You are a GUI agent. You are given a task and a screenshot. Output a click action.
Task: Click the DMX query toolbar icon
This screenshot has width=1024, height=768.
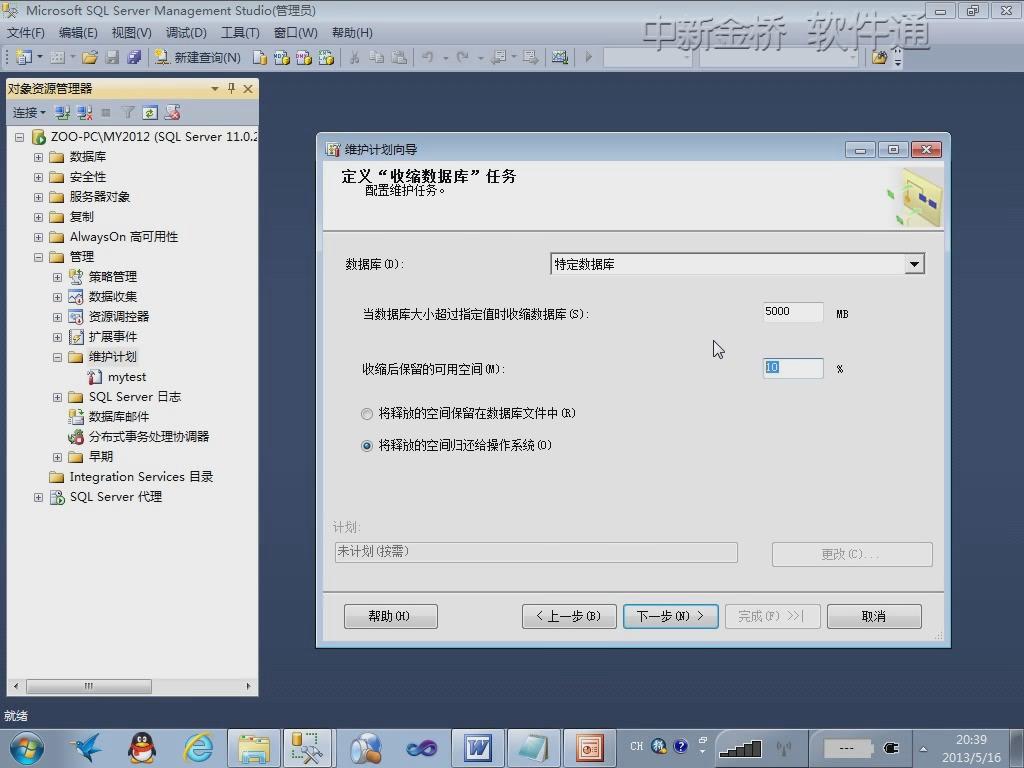click(x=304, y=57)
